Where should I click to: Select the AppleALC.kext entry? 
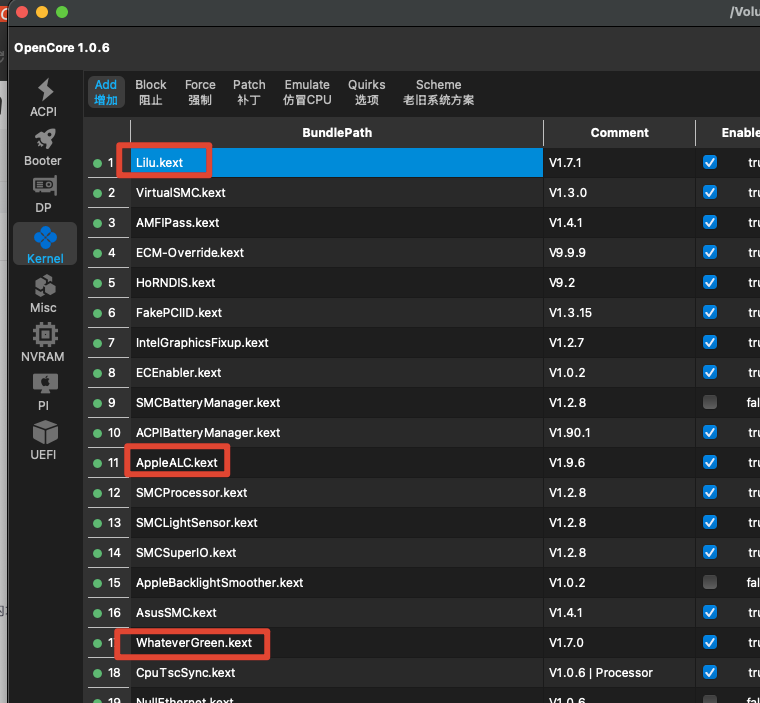(337, 463)
